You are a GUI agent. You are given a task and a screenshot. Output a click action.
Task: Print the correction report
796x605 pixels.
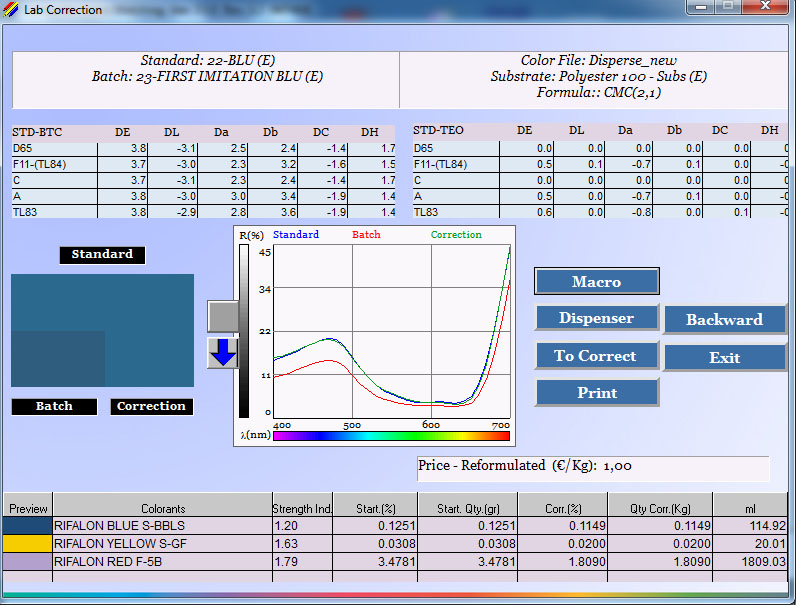pos(596,392)
